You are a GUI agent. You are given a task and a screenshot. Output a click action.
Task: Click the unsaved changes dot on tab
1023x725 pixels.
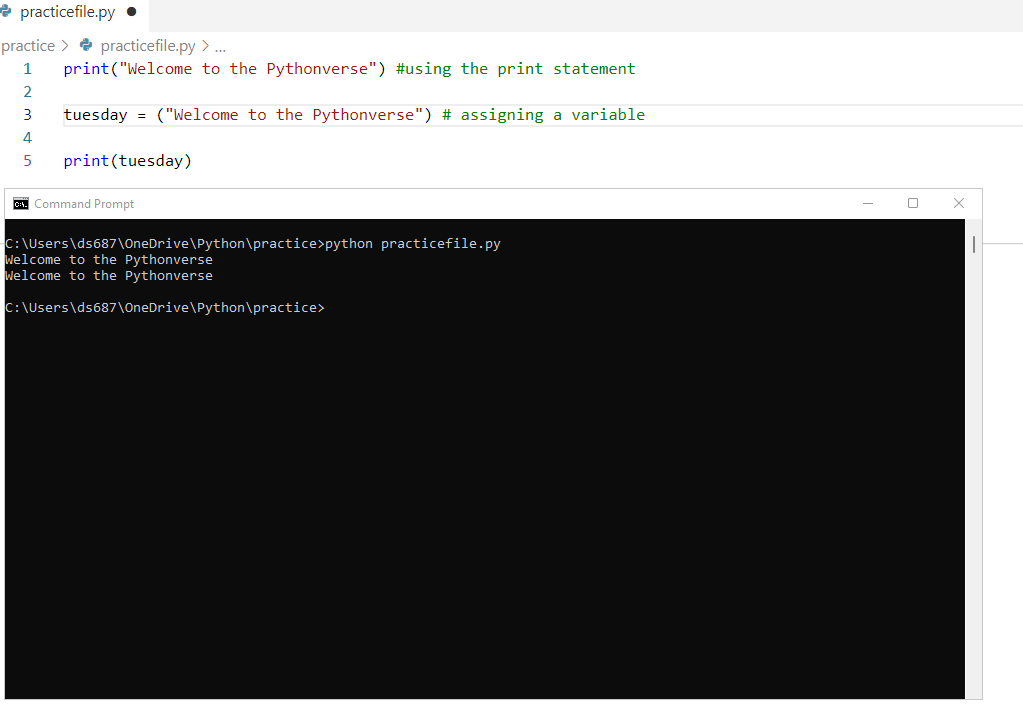[131, 12]
